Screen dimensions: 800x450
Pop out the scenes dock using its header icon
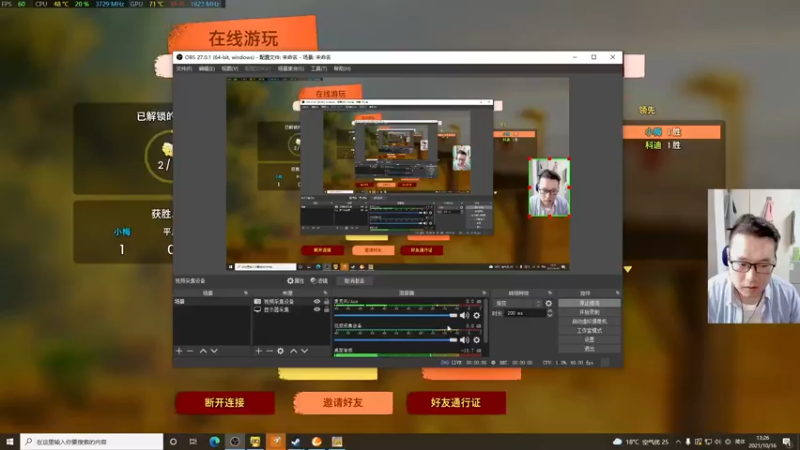click(246, 293)
